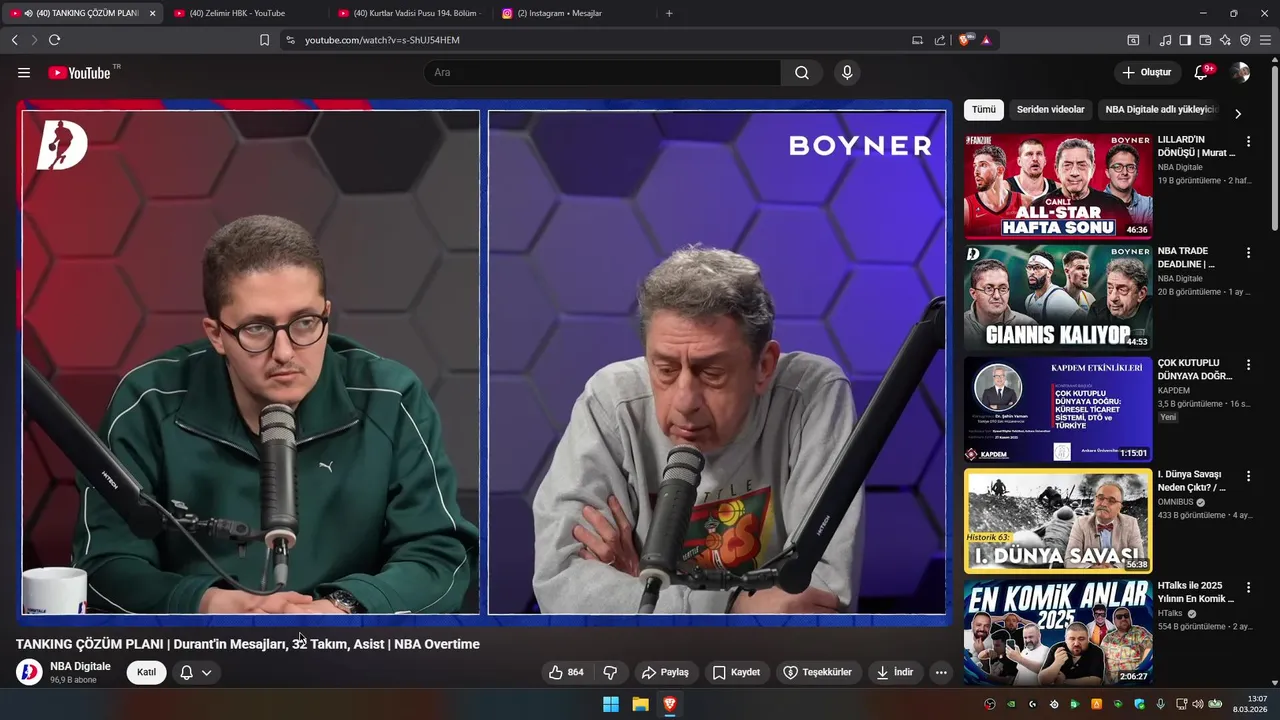Open options for I. Dünya Savaşı video
Viewport: 1280px width, 720px height.
pyautogui.click(x=1248, y=476)
